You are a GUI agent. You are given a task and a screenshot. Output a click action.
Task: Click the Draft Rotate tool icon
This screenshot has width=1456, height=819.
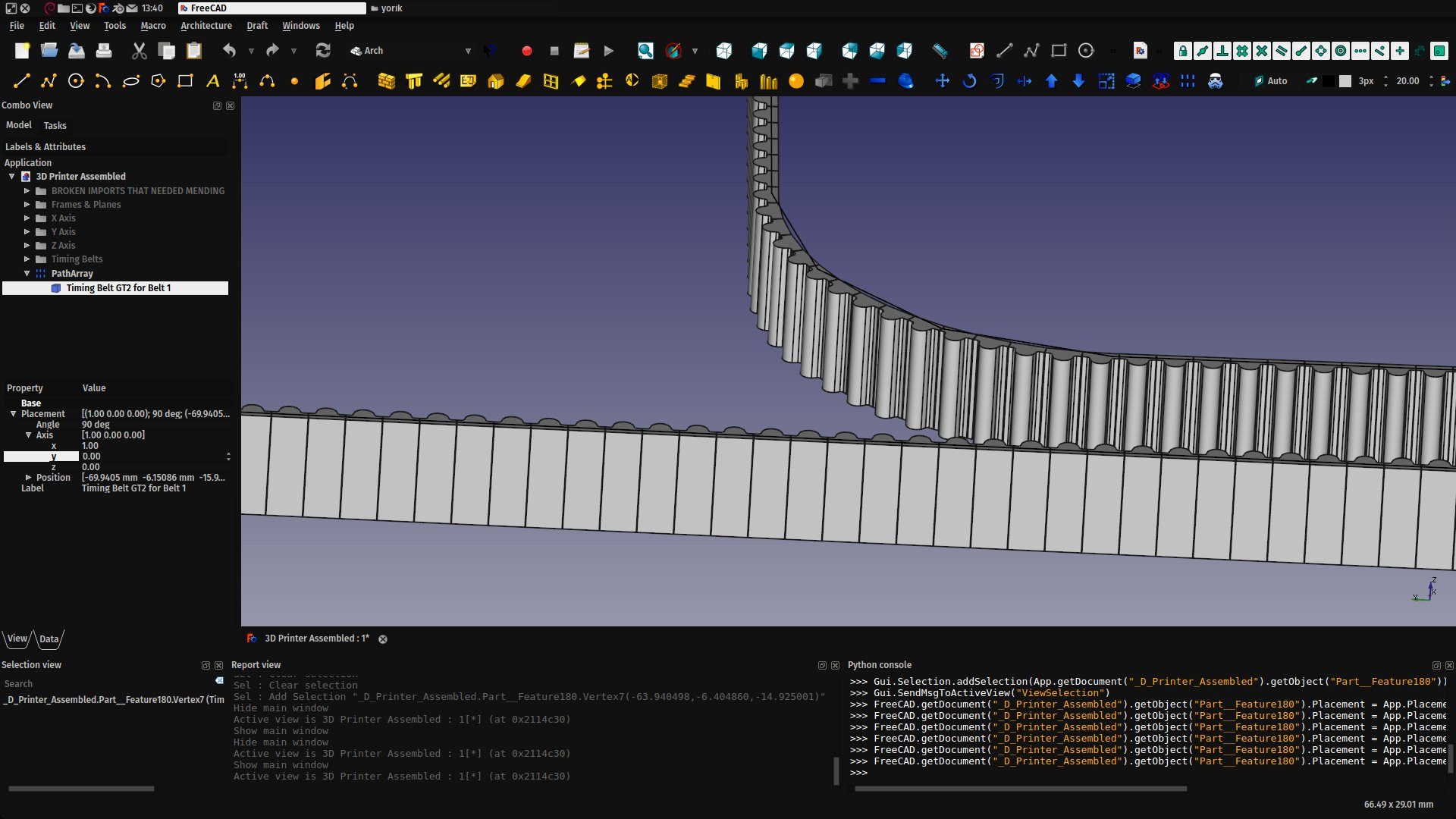point(969,81)
